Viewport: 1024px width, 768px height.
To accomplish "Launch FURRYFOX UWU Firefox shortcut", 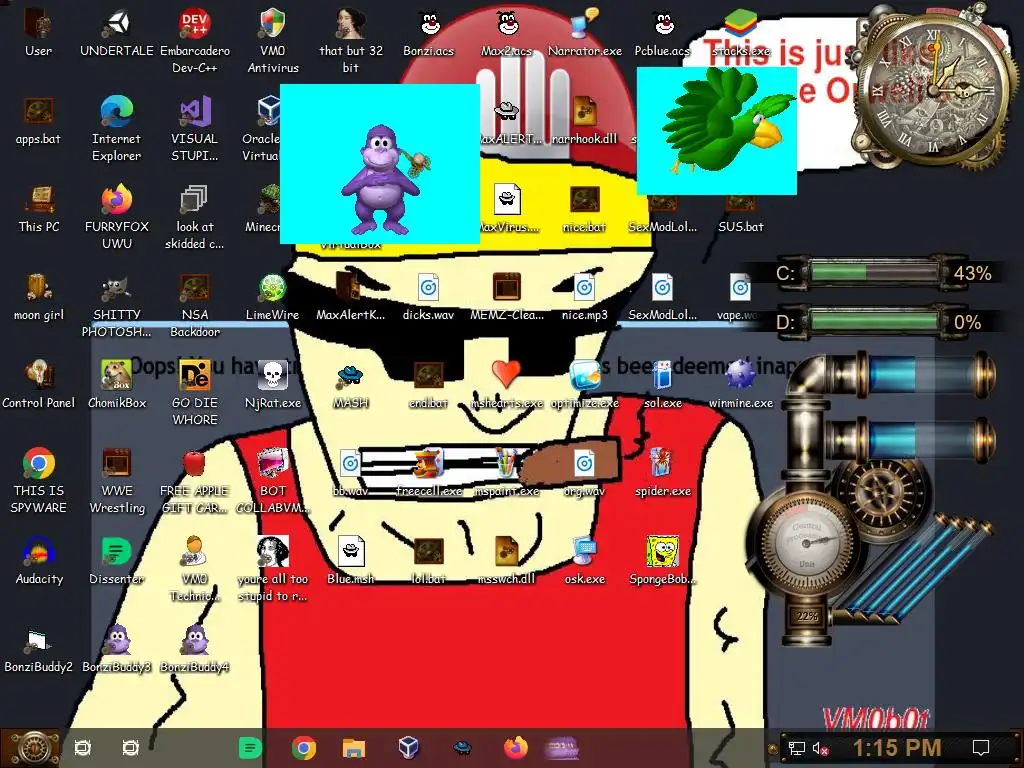I will tap(117, 216).
